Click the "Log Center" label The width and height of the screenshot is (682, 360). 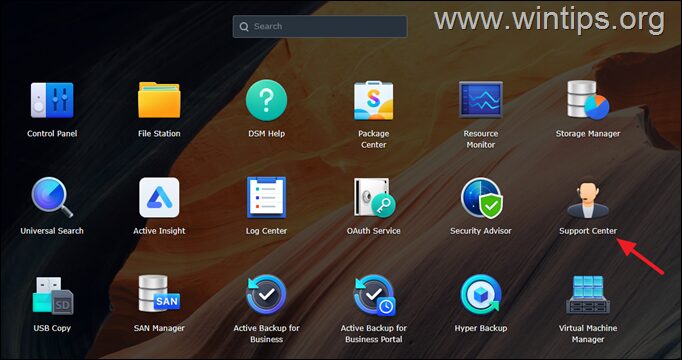[266, 231]
